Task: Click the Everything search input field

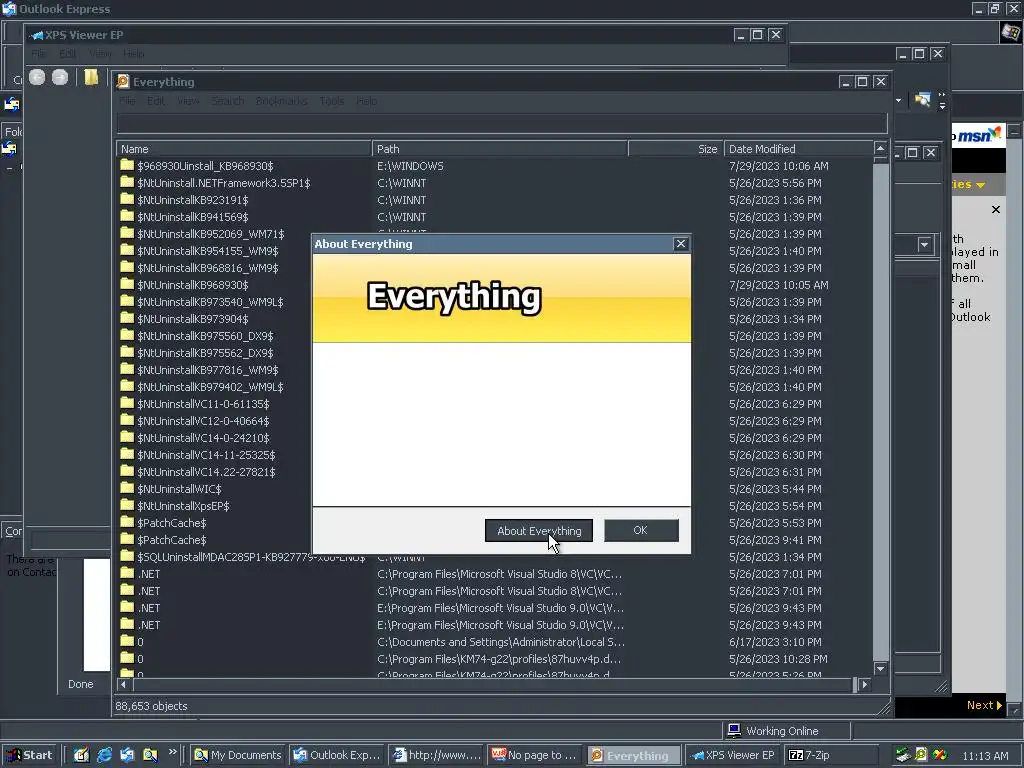Action: point(502,123)
